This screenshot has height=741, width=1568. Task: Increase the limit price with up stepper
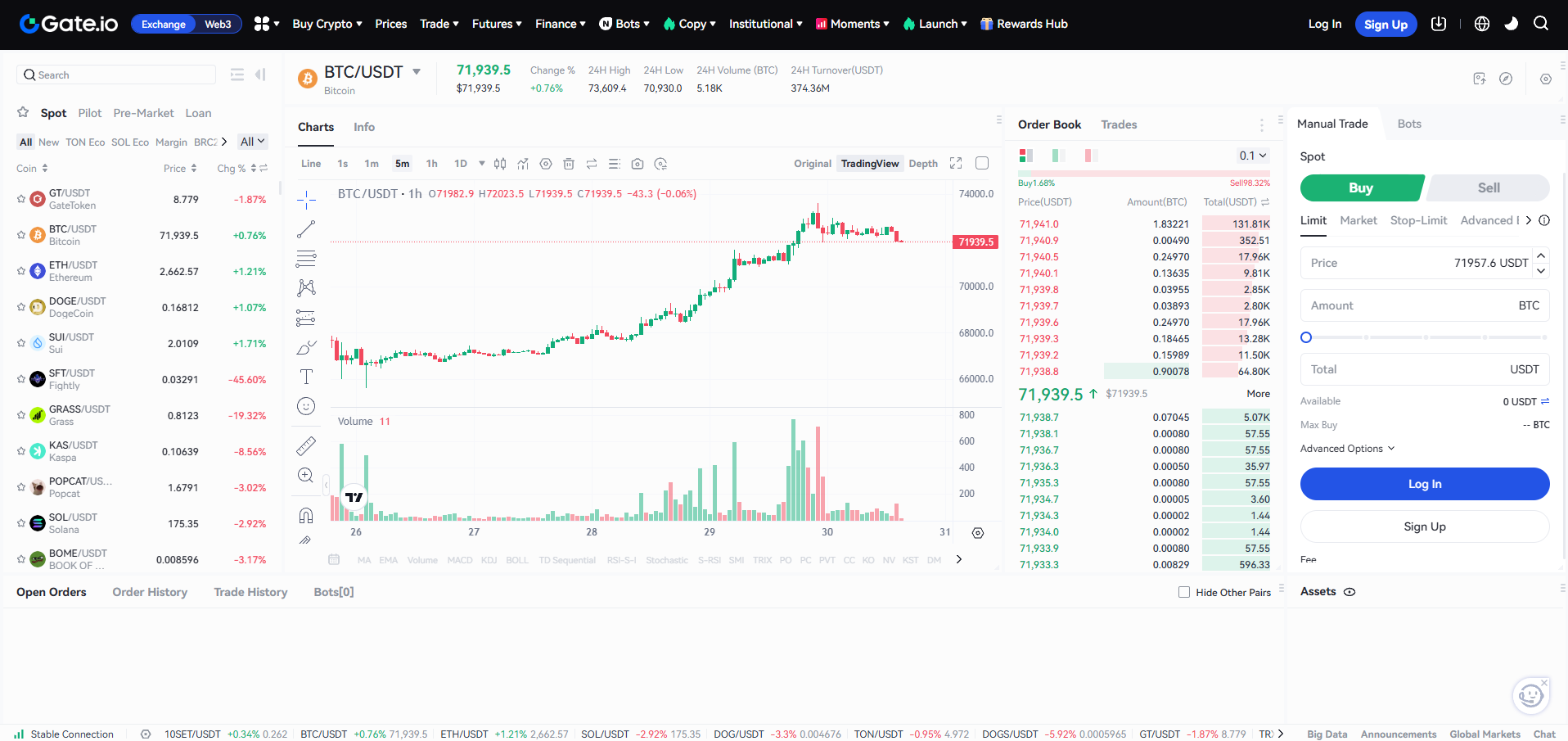coord(1541,255)
